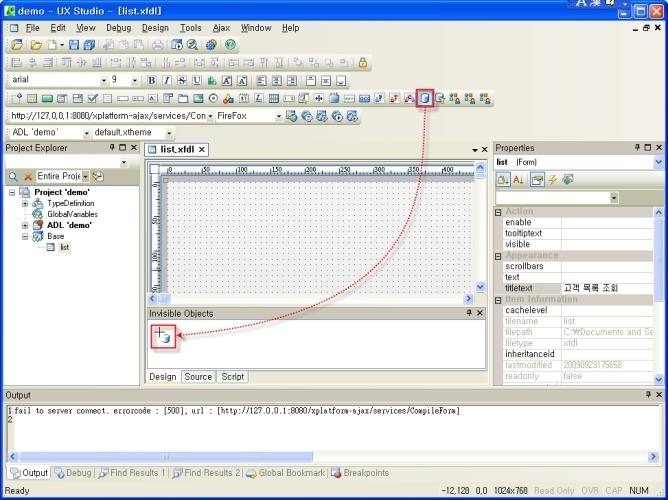Open the Entire Project scope dropdown
668x500 pixels.
click(x=86, y=176)
